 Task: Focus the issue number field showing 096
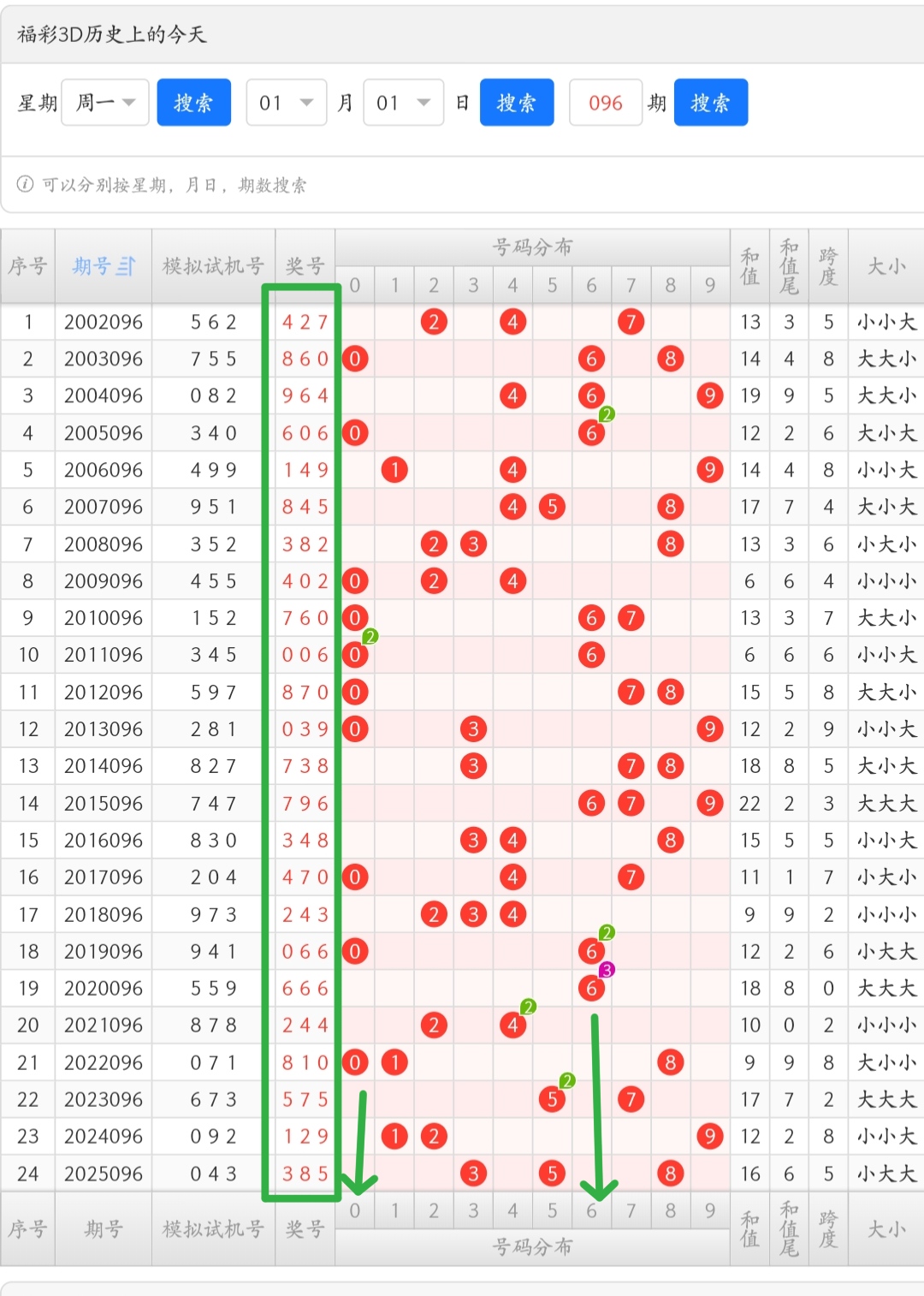pyautogui.click(x=605, y=103)
